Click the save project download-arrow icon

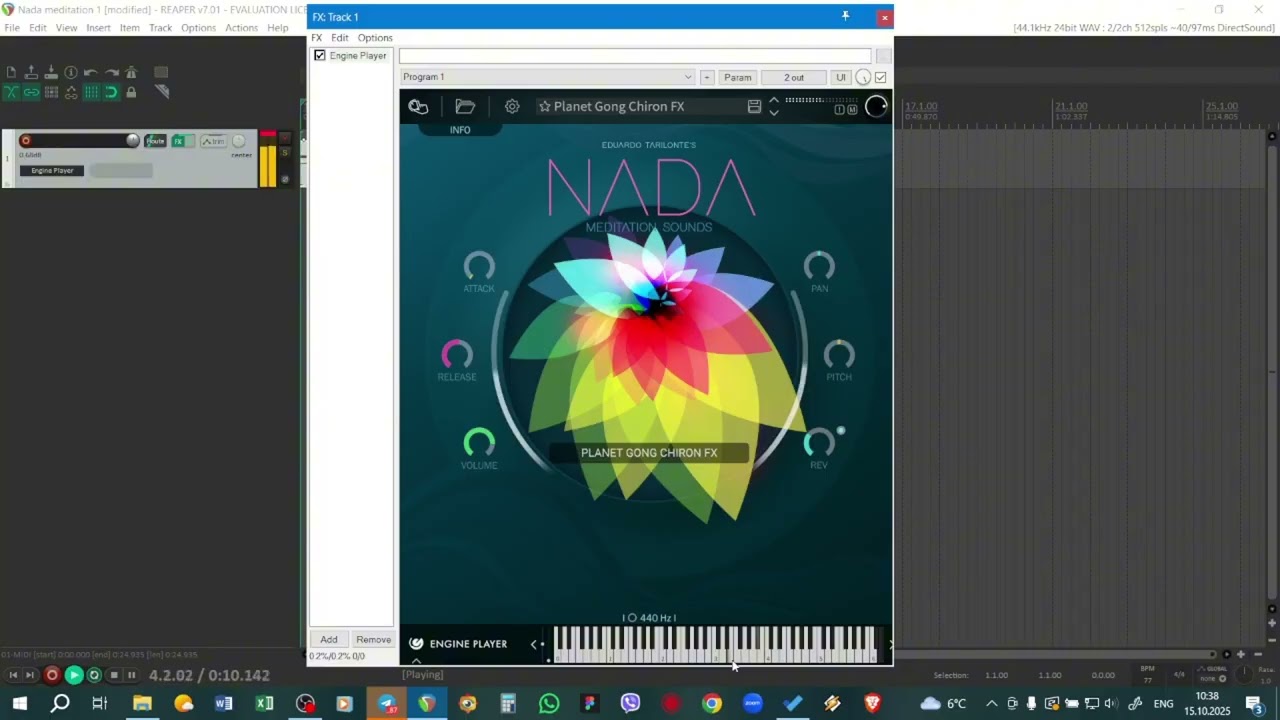[51, 72]
